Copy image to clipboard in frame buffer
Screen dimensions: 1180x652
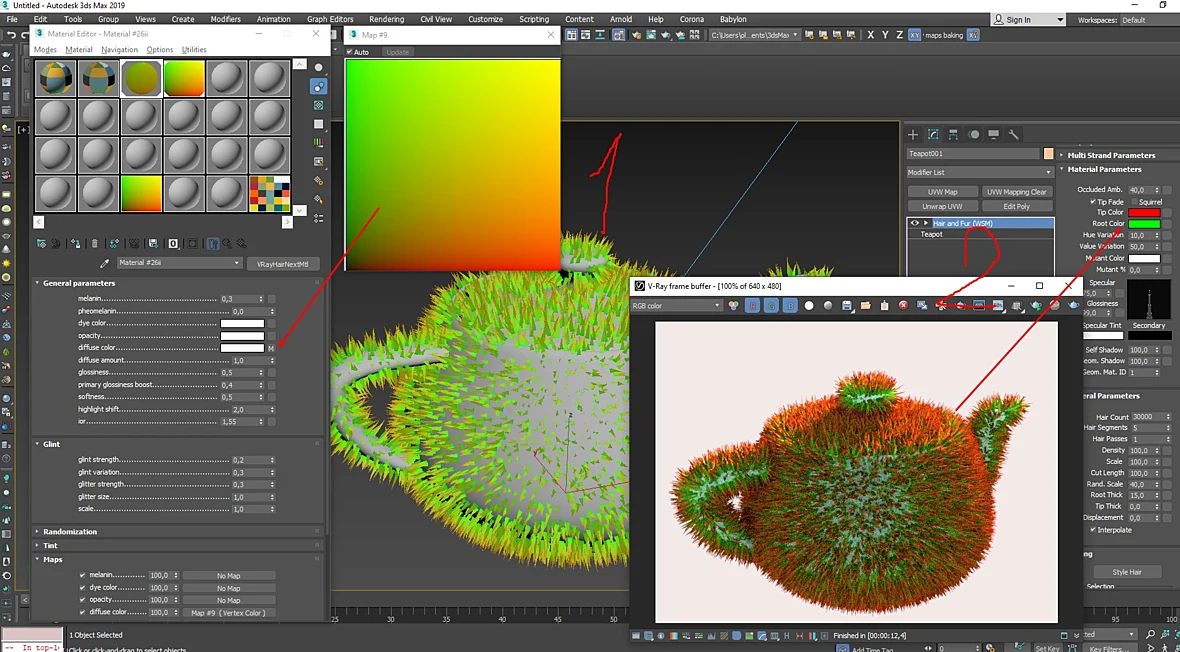884,306
